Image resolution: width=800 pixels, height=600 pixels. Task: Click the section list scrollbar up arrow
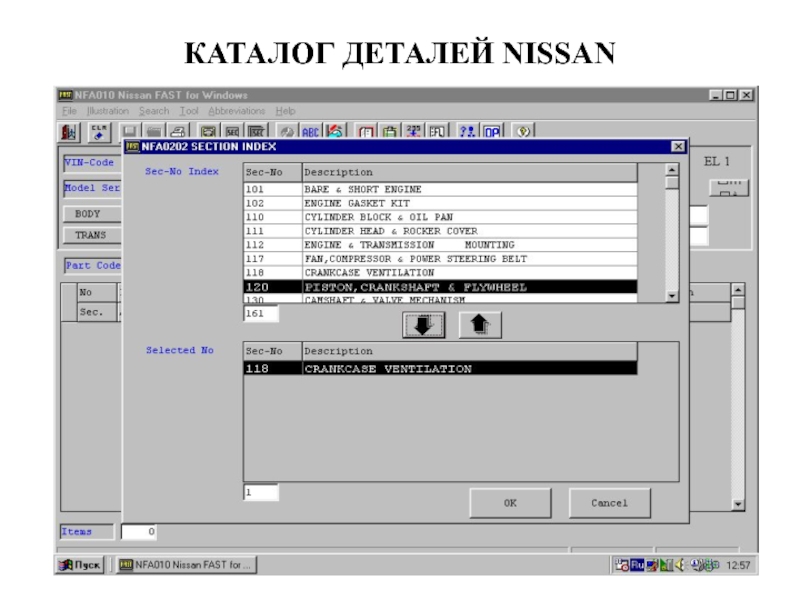pos(672,169)
